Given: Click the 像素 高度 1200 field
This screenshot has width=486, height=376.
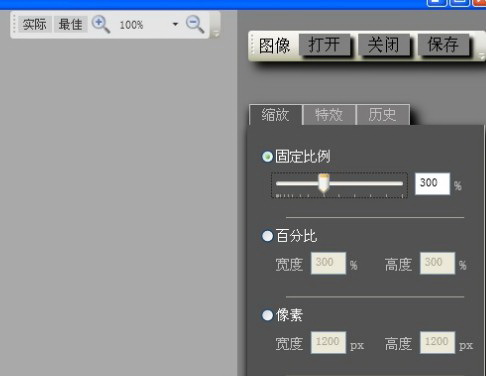Looking at the screenshot, I should pyautogui.click(x=437, y=342).
